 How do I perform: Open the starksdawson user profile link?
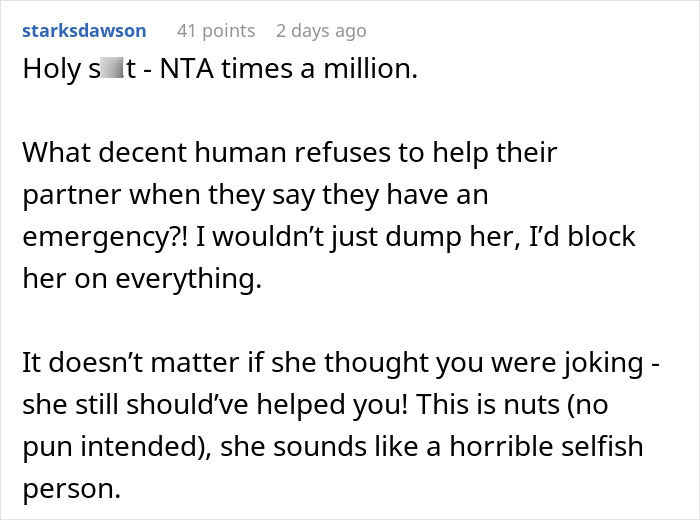click(x=83, y=31)
